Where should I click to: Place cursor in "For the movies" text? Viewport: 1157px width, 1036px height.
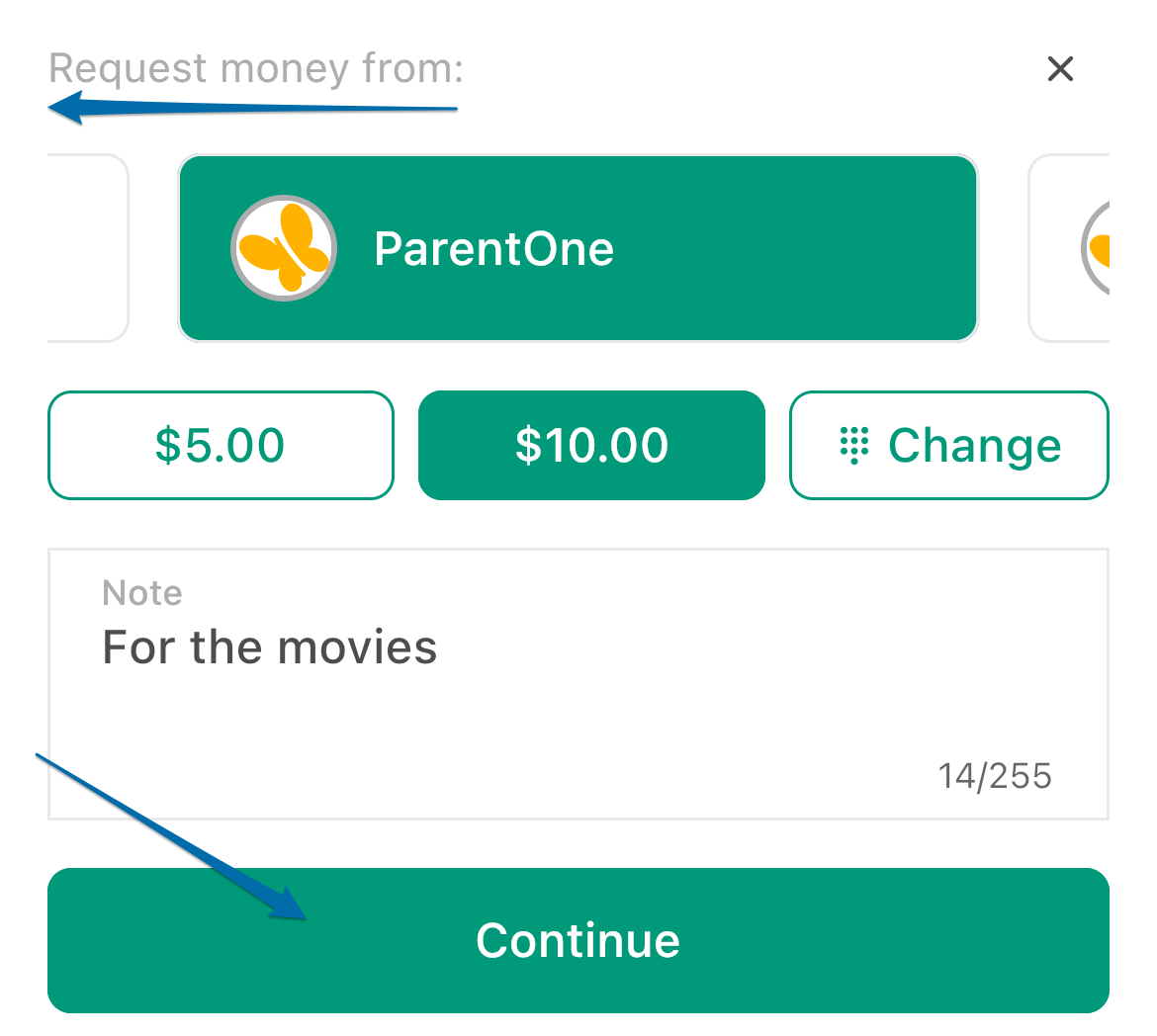pos(269,647)
